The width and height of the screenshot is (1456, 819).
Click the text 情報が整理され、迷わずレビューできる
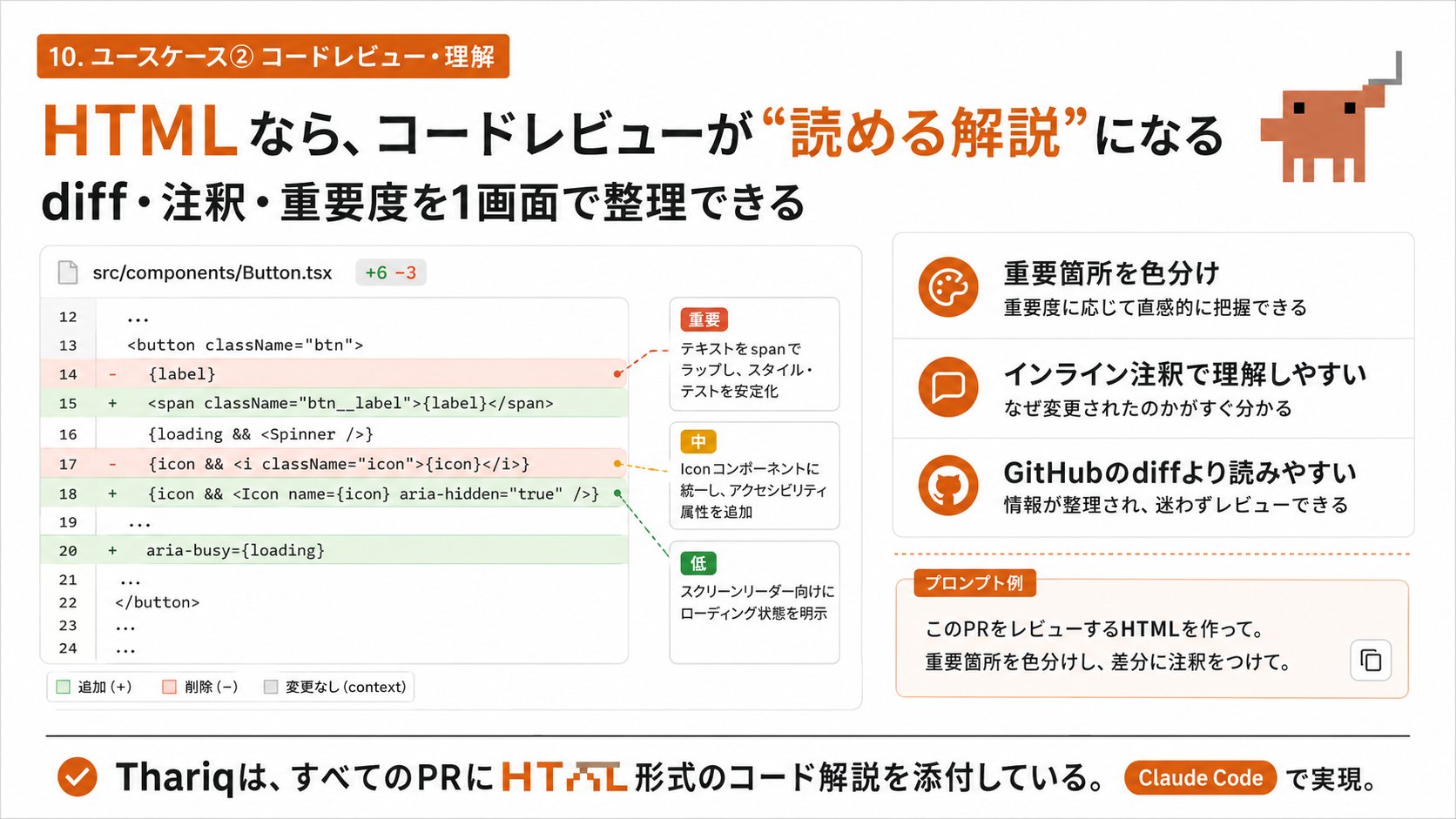click(1176, 505)
